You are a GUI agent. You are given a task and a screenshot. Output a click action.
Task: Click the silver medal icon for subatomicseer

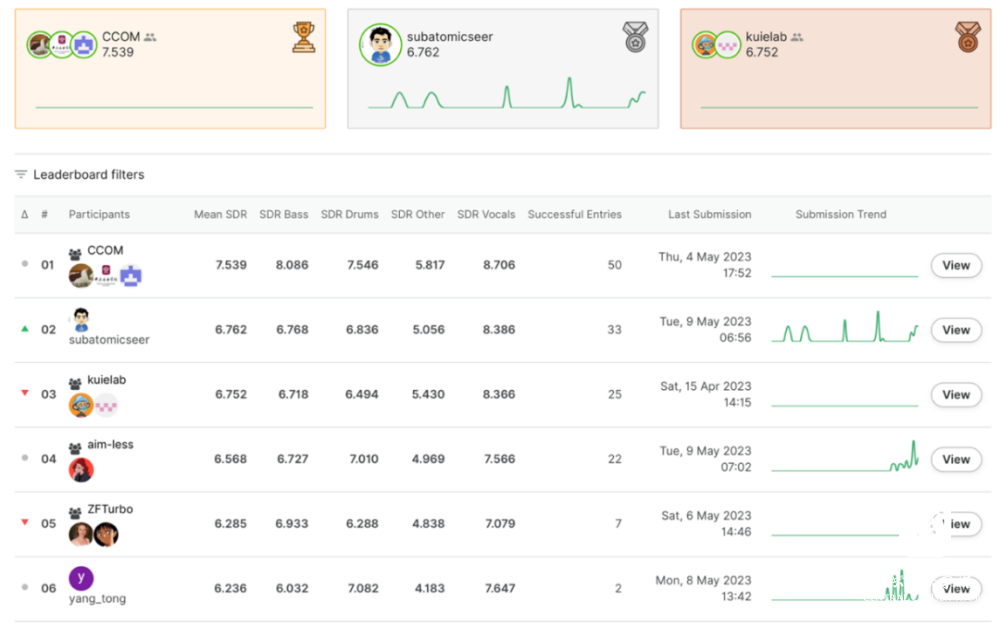634,37
